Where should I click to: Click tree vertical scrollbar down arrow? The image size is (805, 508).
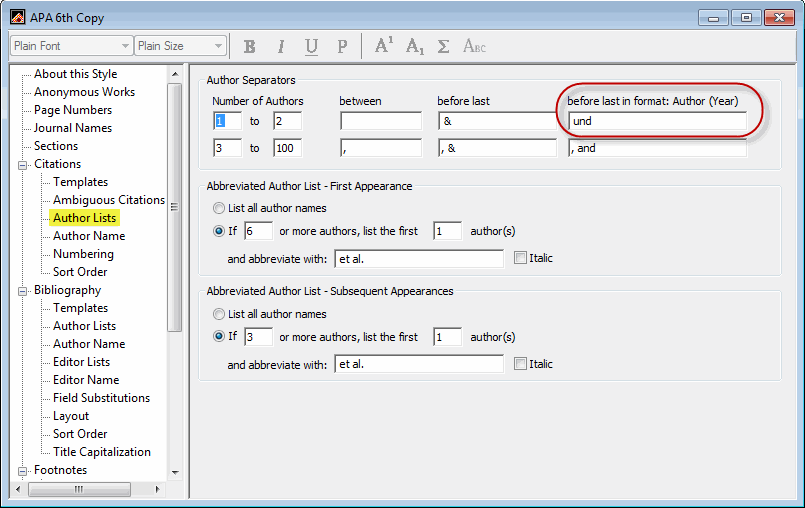[175, 472]
